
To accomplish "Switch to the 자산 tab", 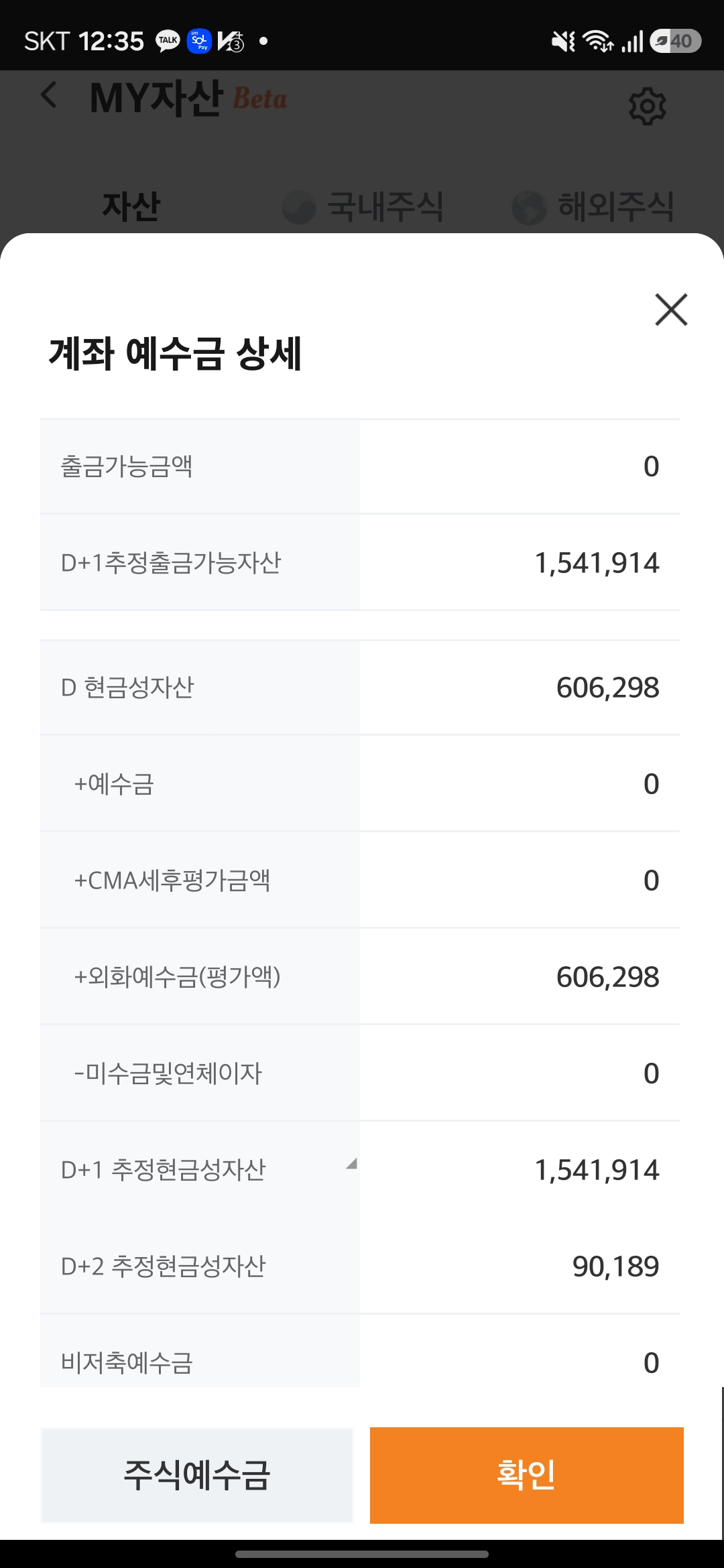I will pyautogui.click(x=131, y=206).
